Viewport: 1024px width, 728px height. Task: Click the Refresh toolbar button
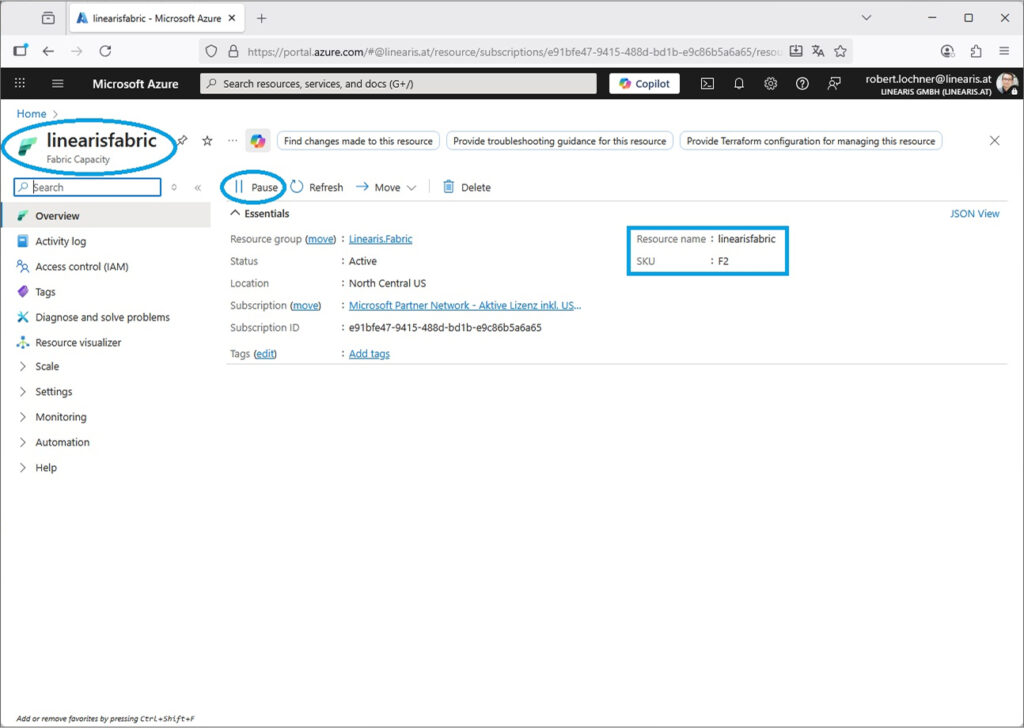[x=317, y=187]
